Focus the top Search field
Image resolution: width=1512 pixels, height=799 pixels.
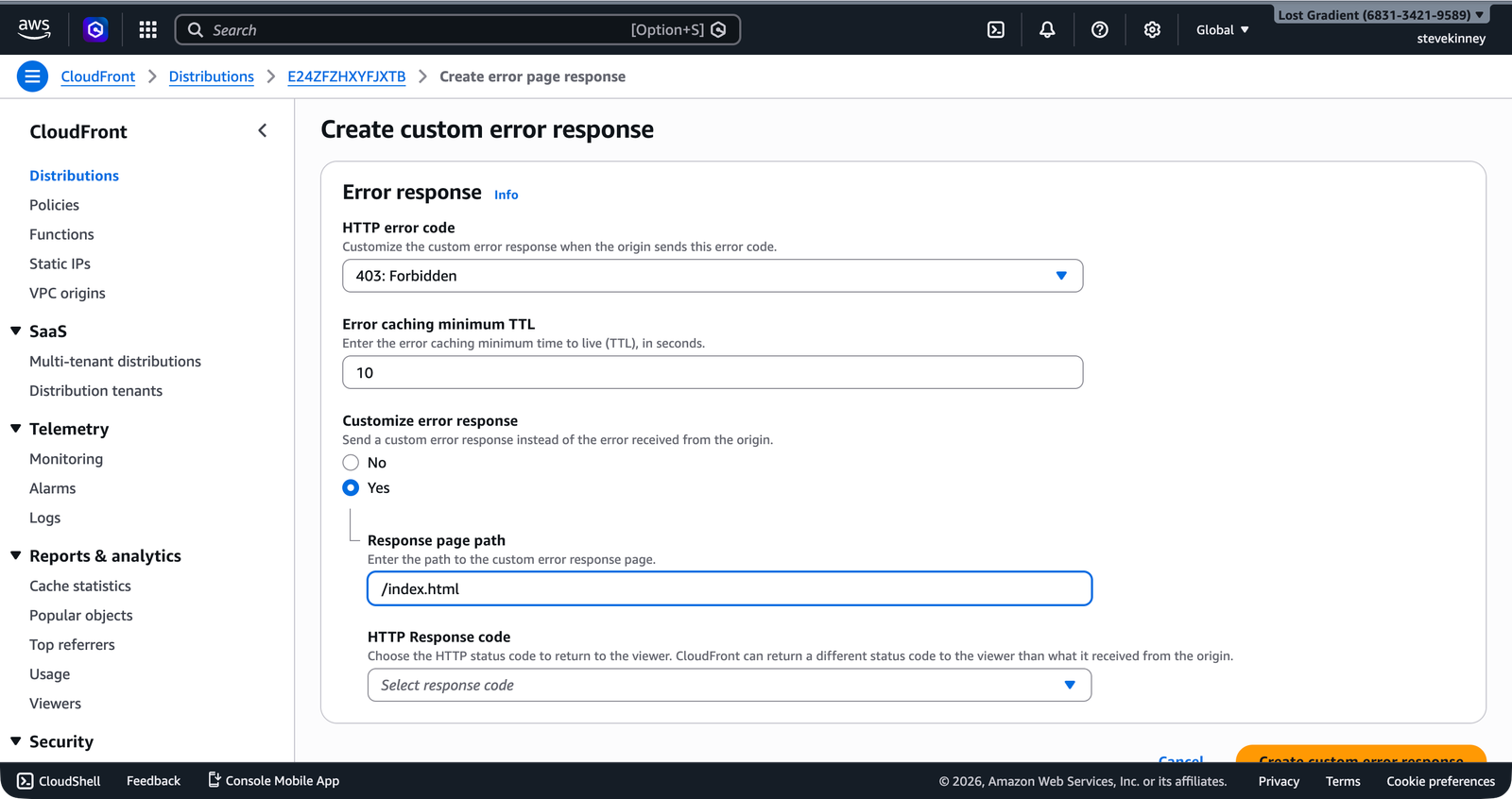point(457,30)
